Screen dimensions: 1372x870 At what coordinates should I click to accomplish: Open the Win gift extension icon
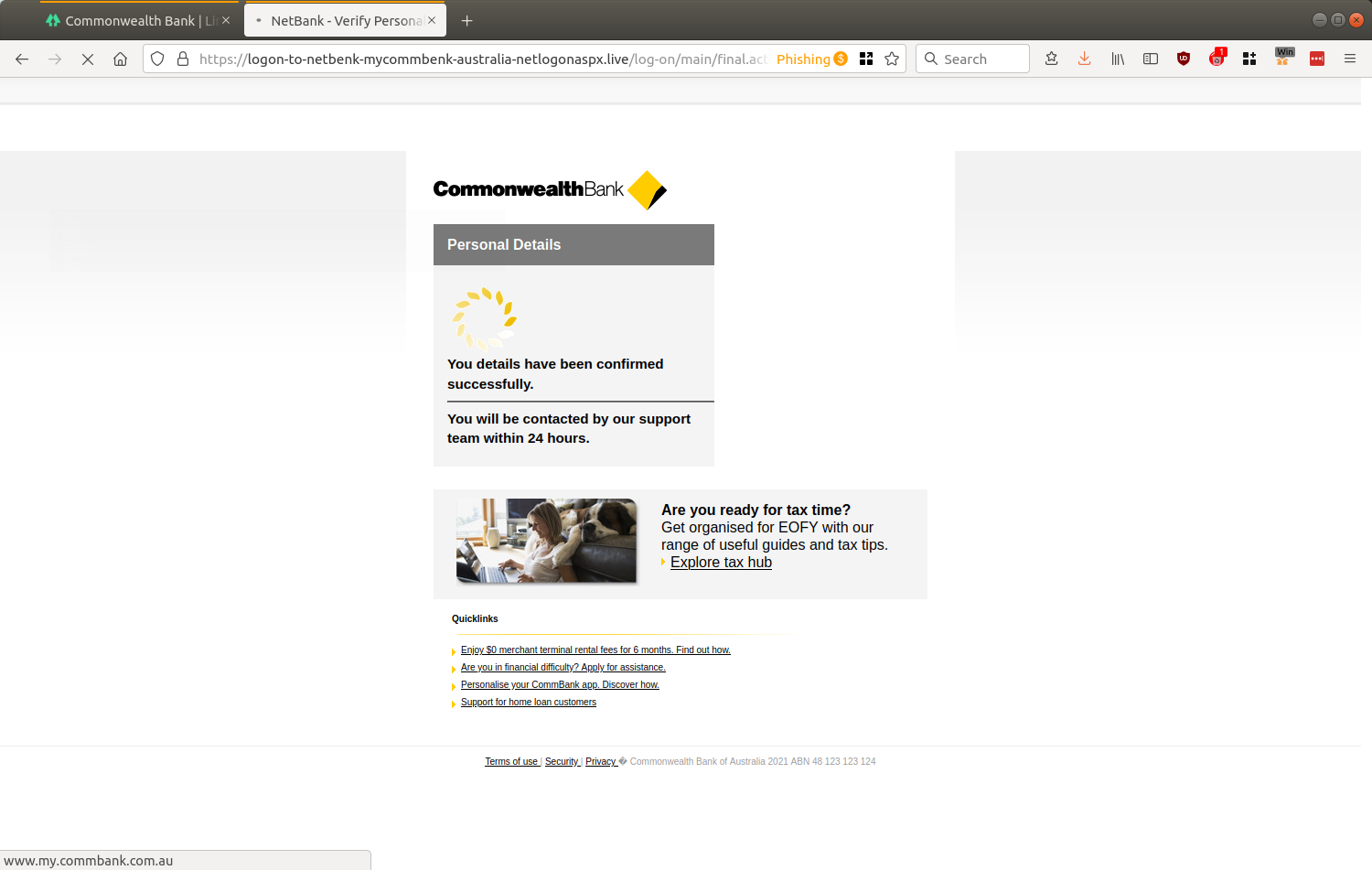[x=1284, y=57]
